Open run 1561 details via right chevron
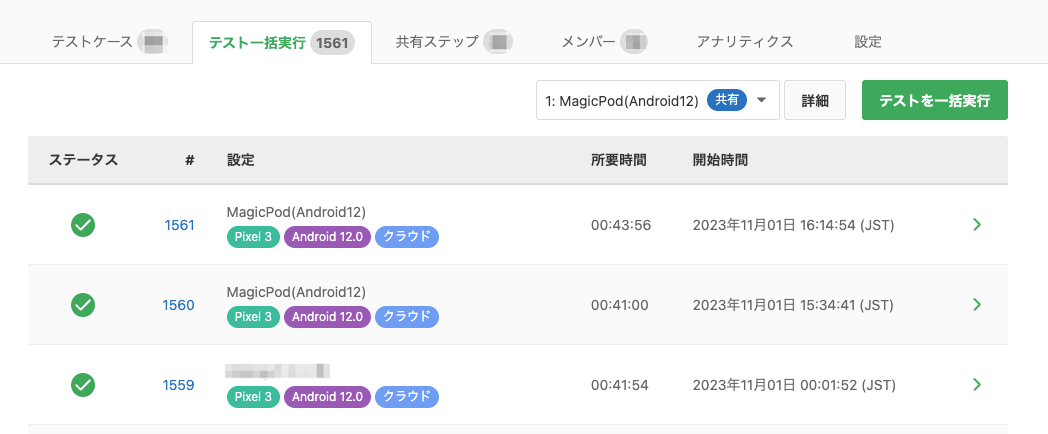This screenshot has height=434, width=1048. click(x=977, y=225)
